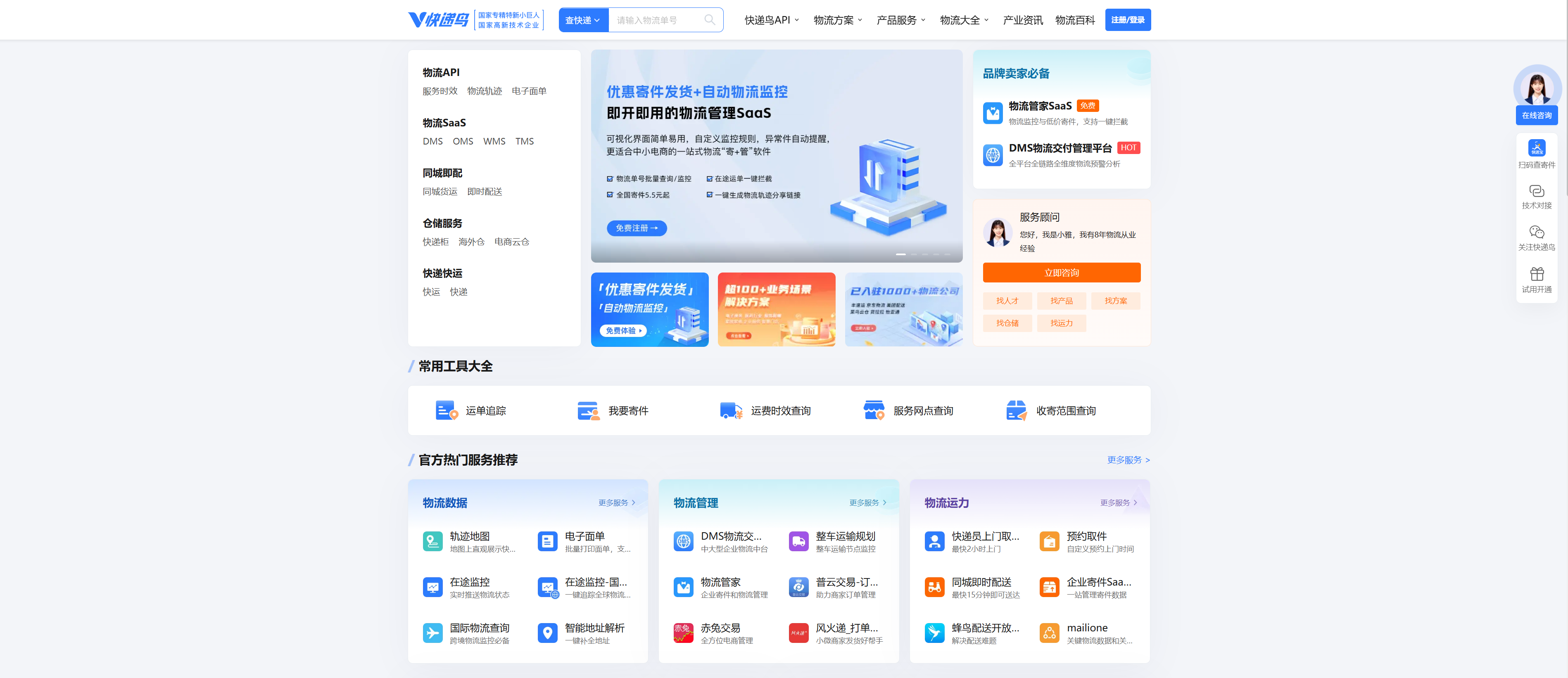
Task: Open the 运单追踪 tool icon
Action: point(447,410)
